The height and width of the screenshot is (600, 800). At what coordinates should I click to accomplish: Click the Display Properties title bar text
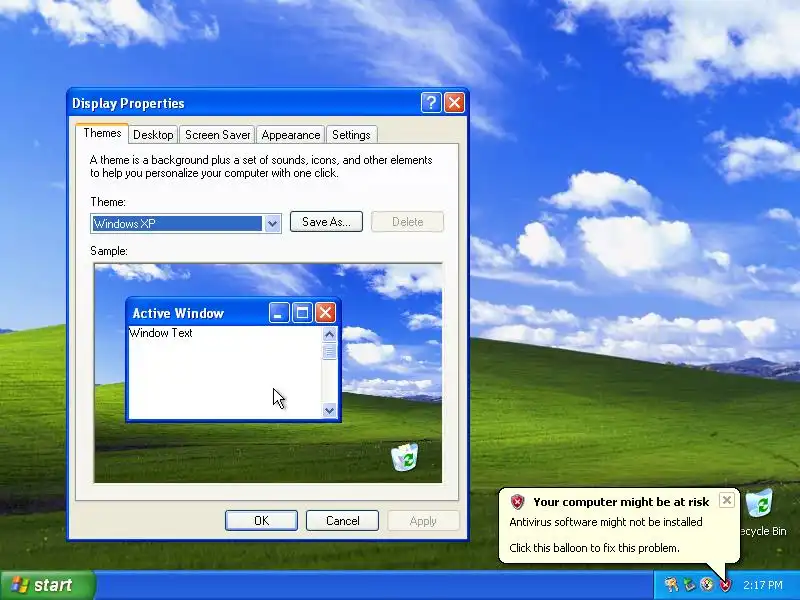(128, 104)
